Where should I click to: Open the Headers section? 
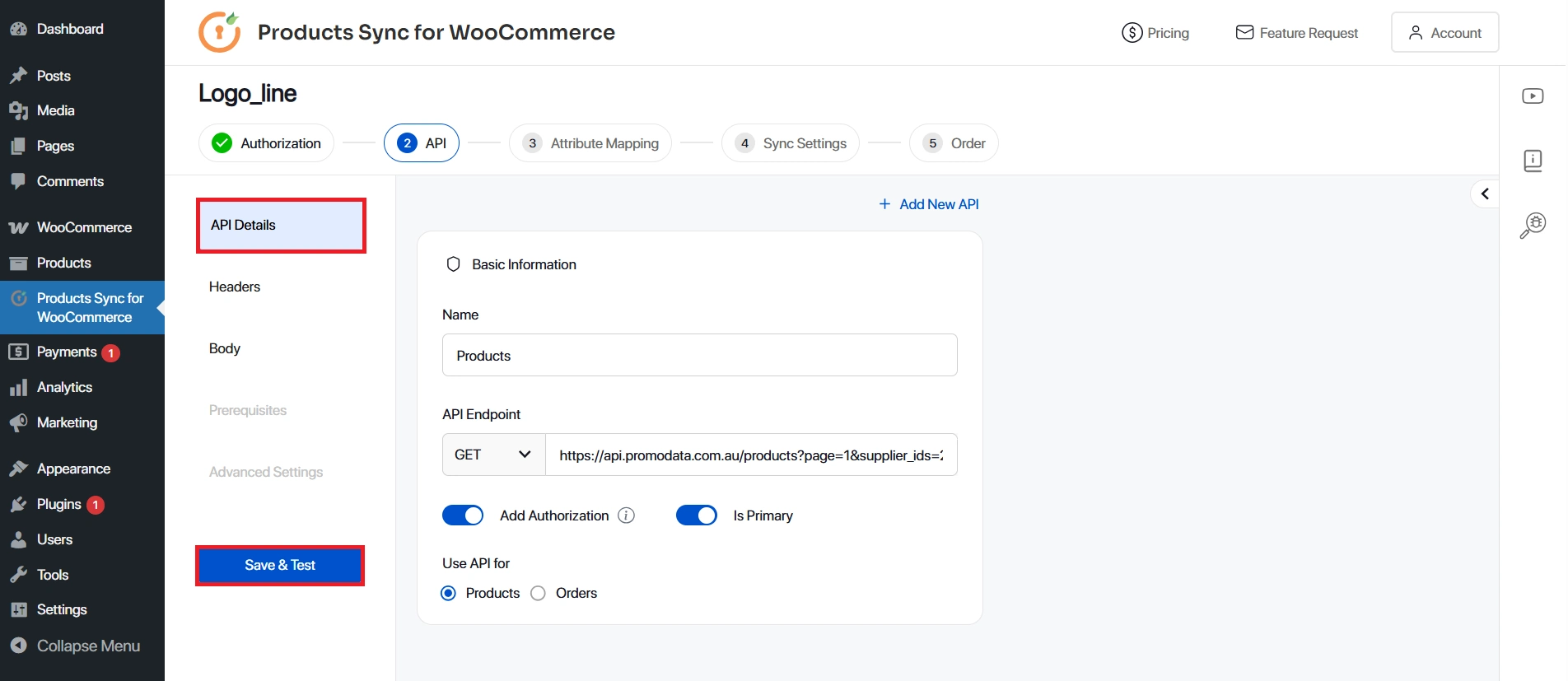coord(235,287)
